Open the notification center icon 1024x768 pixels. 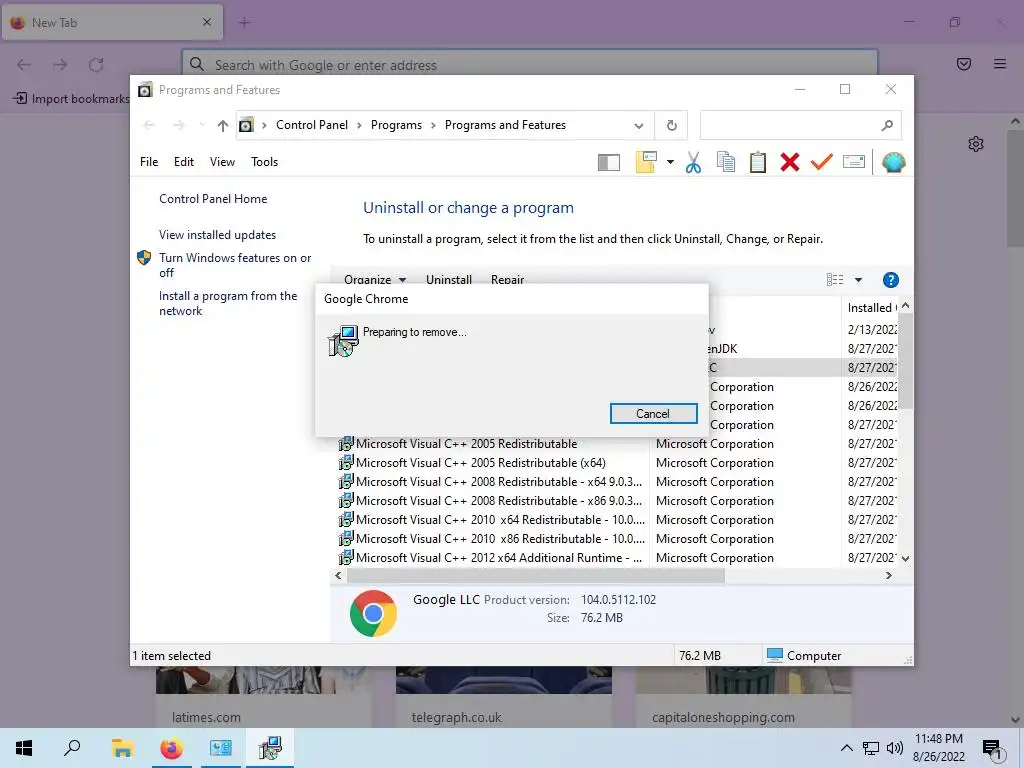(x=993, y=749)
